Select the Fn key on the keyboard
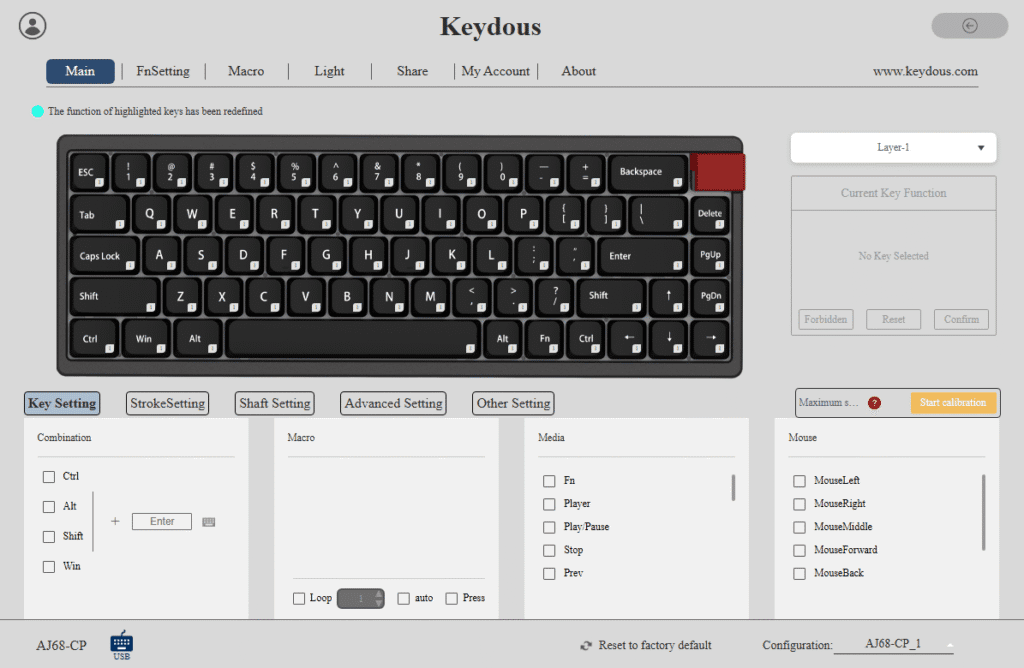1024x668 pixels. point(544,338)
